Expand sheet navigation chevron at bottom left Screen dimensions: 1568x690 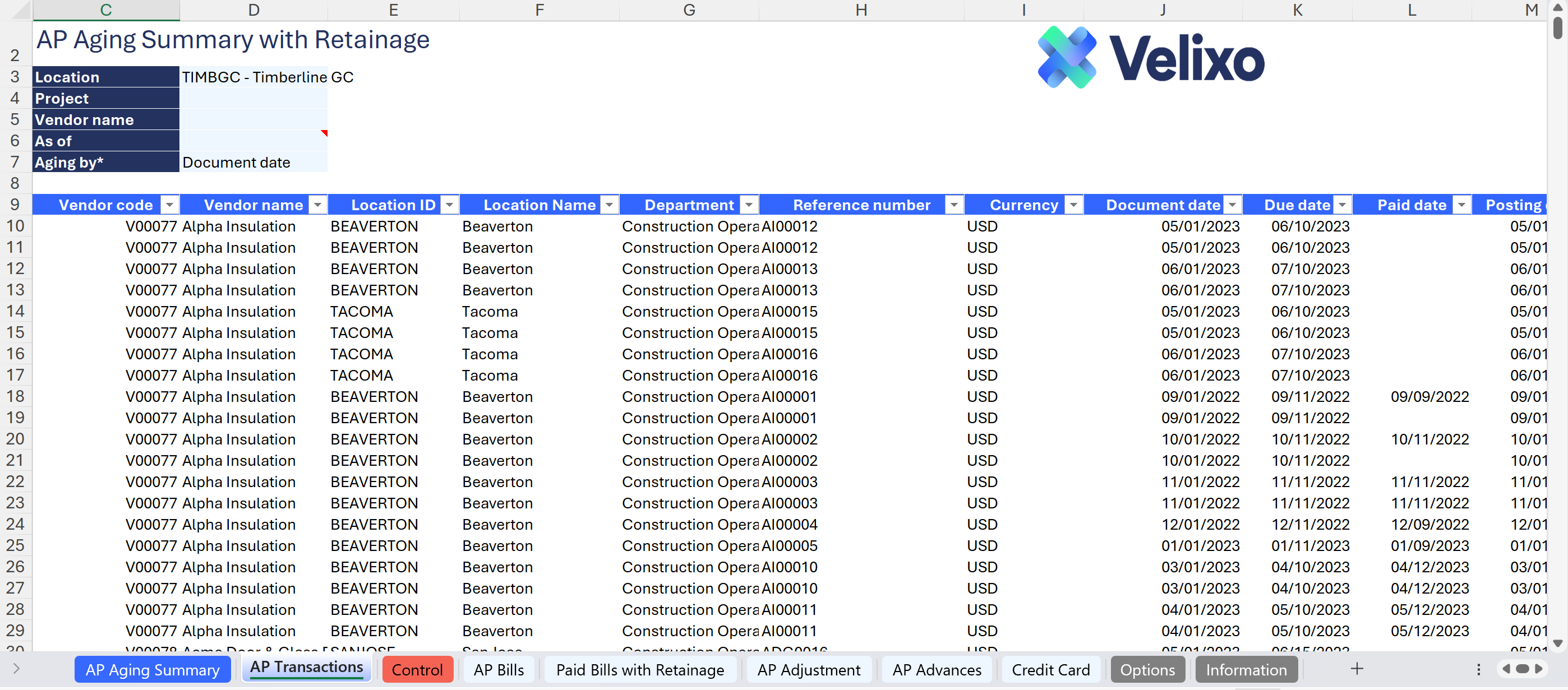point(16,669)
